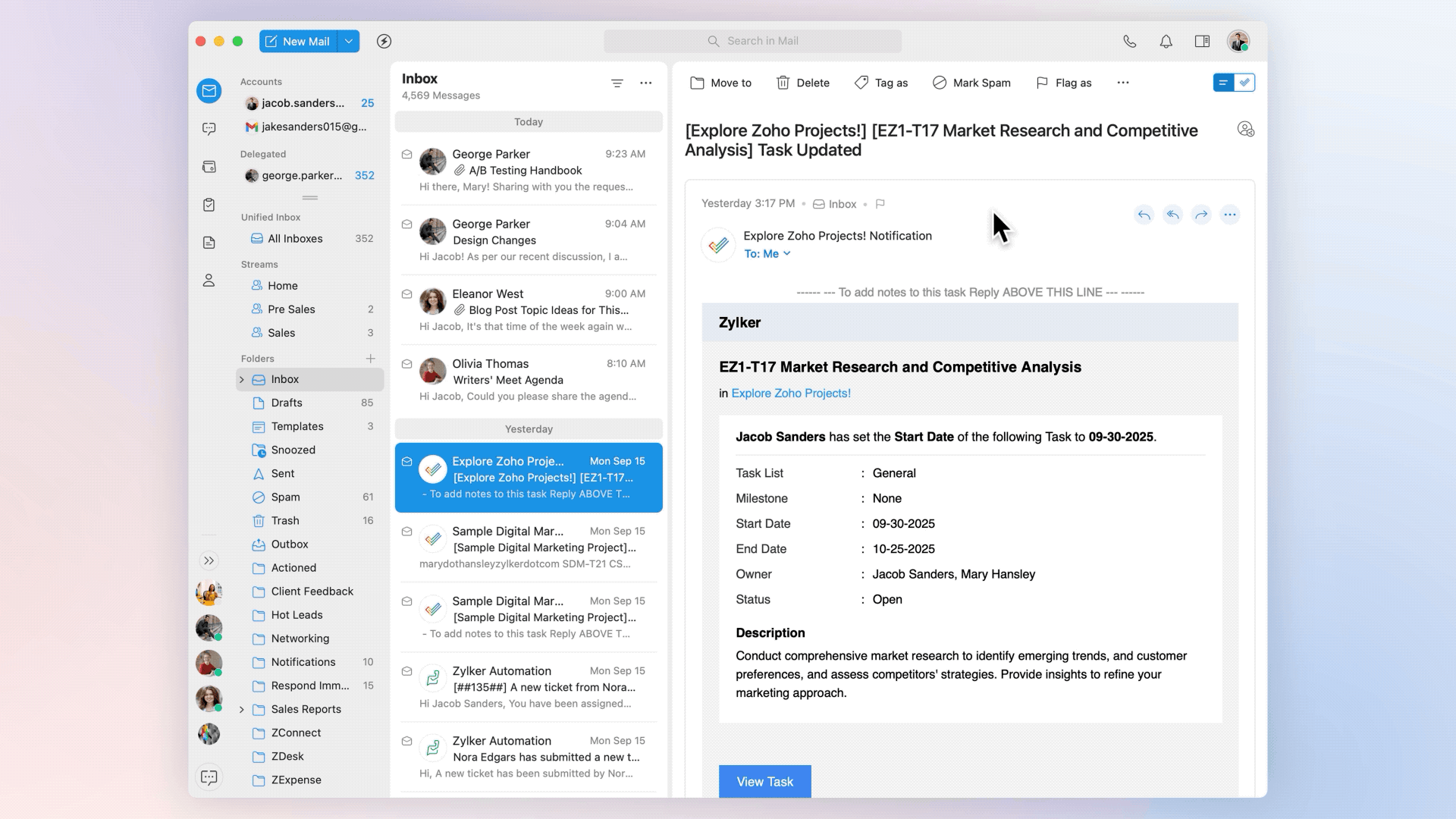Click the notifications bell icon
The image size is (1456, 819).
point(1166,42)
